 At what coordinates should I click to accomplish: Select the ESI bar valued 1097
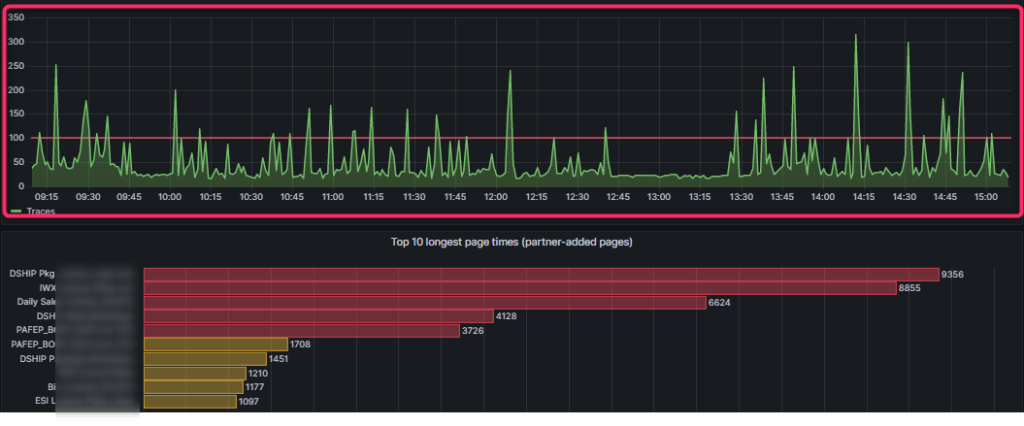coord(190,401)
